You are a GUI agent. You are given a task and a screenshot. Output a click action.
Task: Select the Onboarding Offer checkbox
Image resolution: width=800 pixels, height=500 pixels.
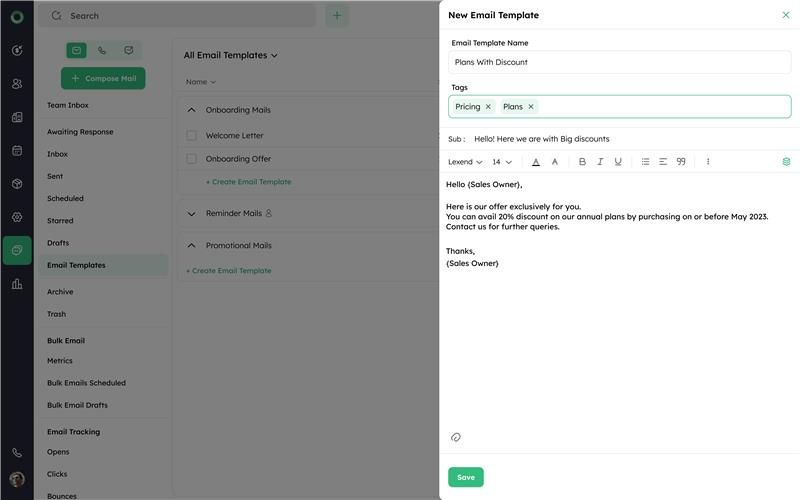click(192, 159)
